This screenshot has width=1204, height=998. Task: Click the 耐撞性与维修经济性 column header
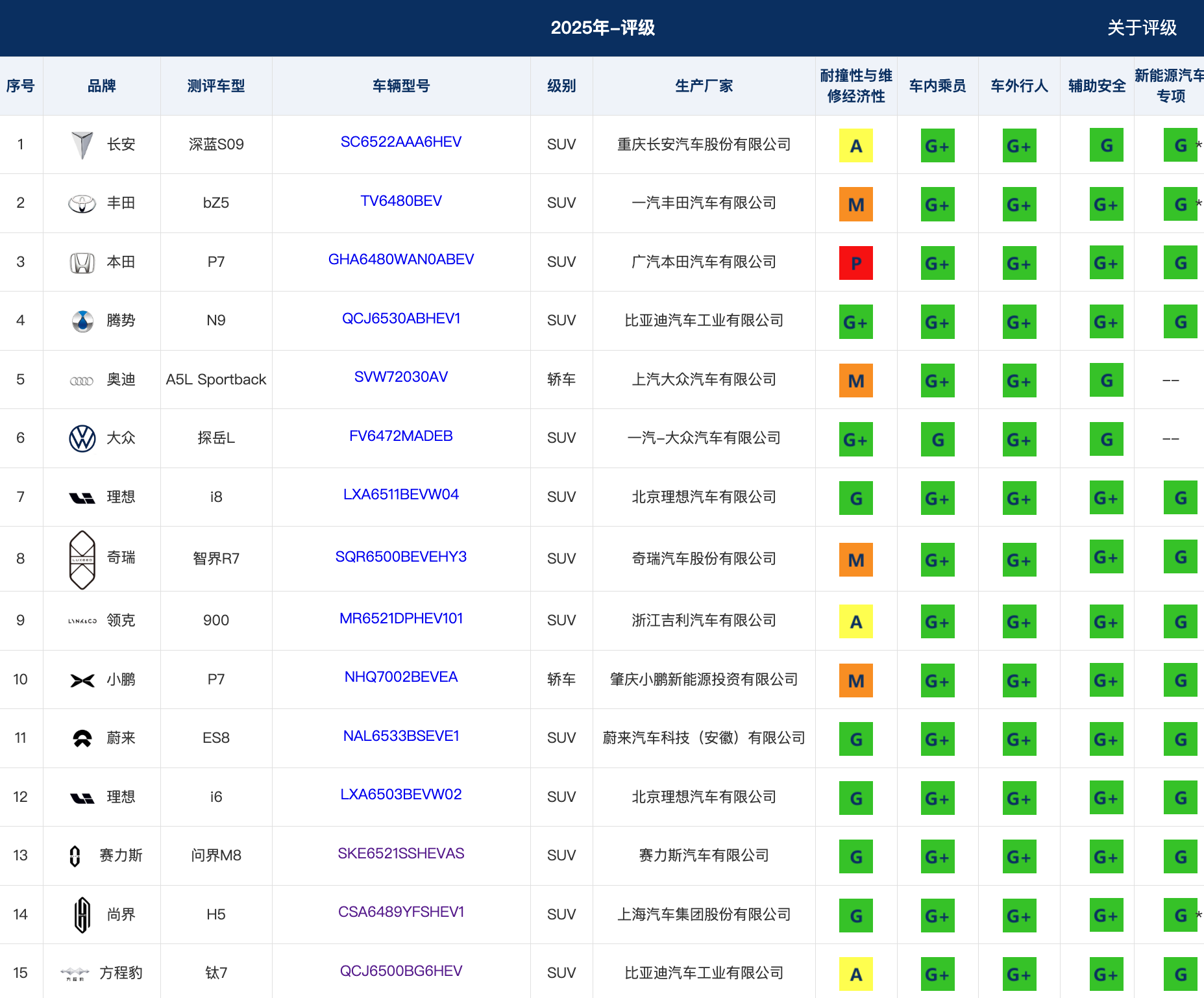tap(856, 86)
